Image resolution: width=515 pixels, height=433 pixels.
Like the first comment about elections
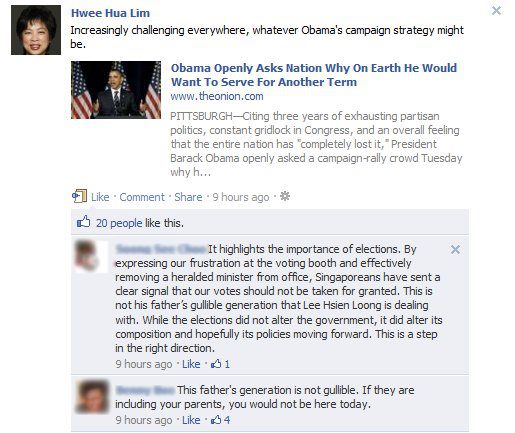[x=191, y=364]
